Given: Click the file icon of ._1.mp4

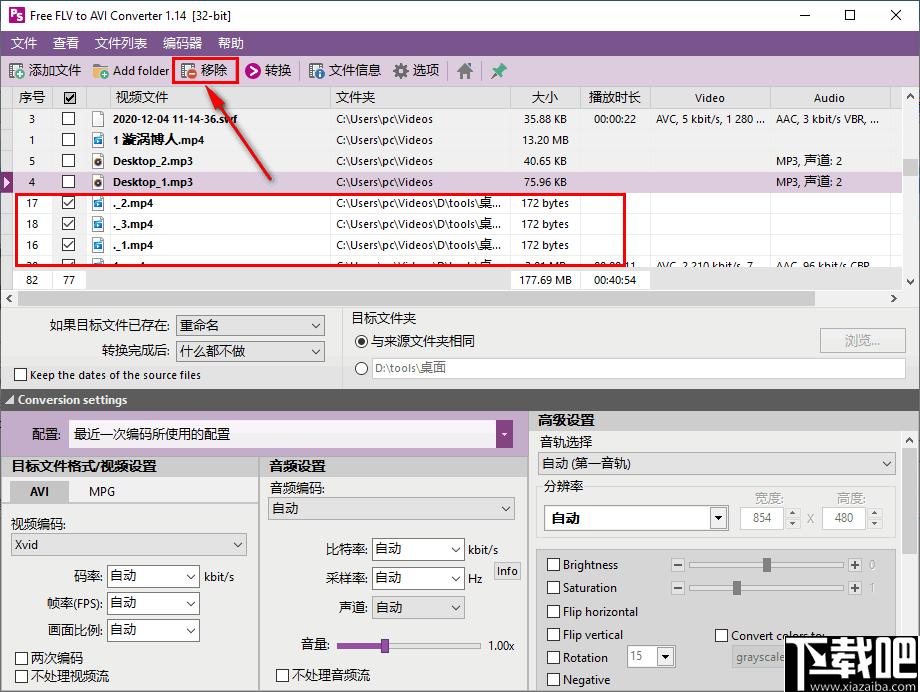Looking at the screenshot, I should [98, 245].
